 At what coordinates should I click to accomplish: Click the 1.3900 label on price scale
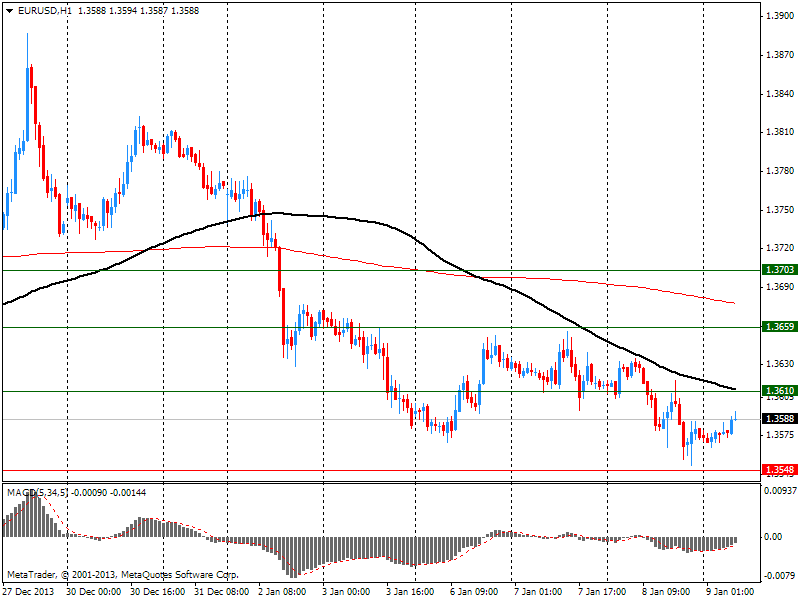(x=779, y=17)
